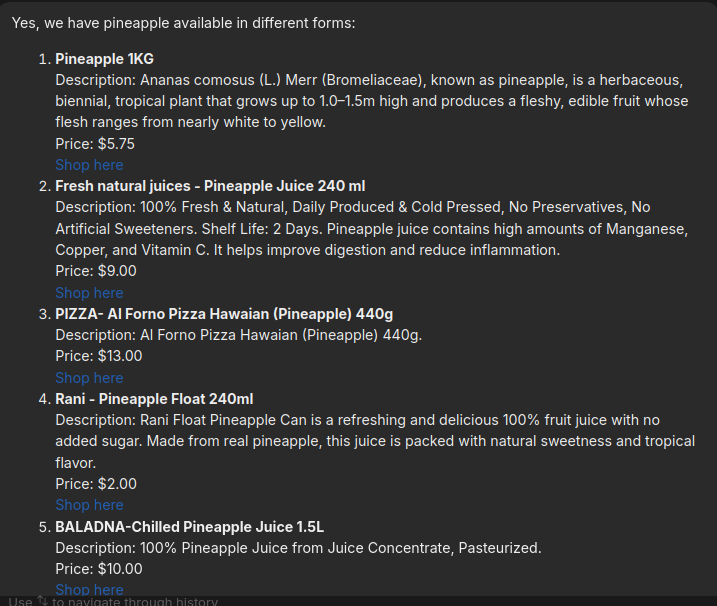717x606 pixels.
Task: Click the Cold Pressed juice description text
Action: tap(372, 229)
